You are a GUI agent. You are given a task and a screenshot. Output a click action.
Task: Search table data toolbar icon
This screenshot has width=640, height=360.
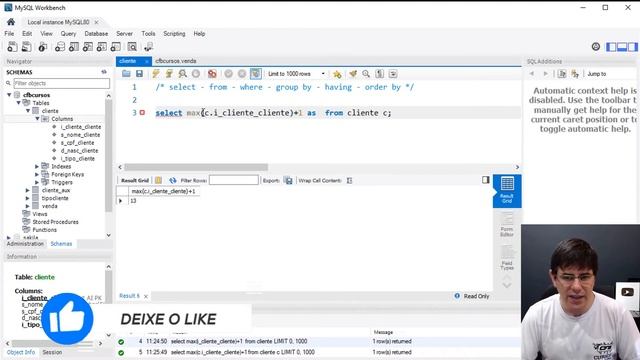coord(132,47)
